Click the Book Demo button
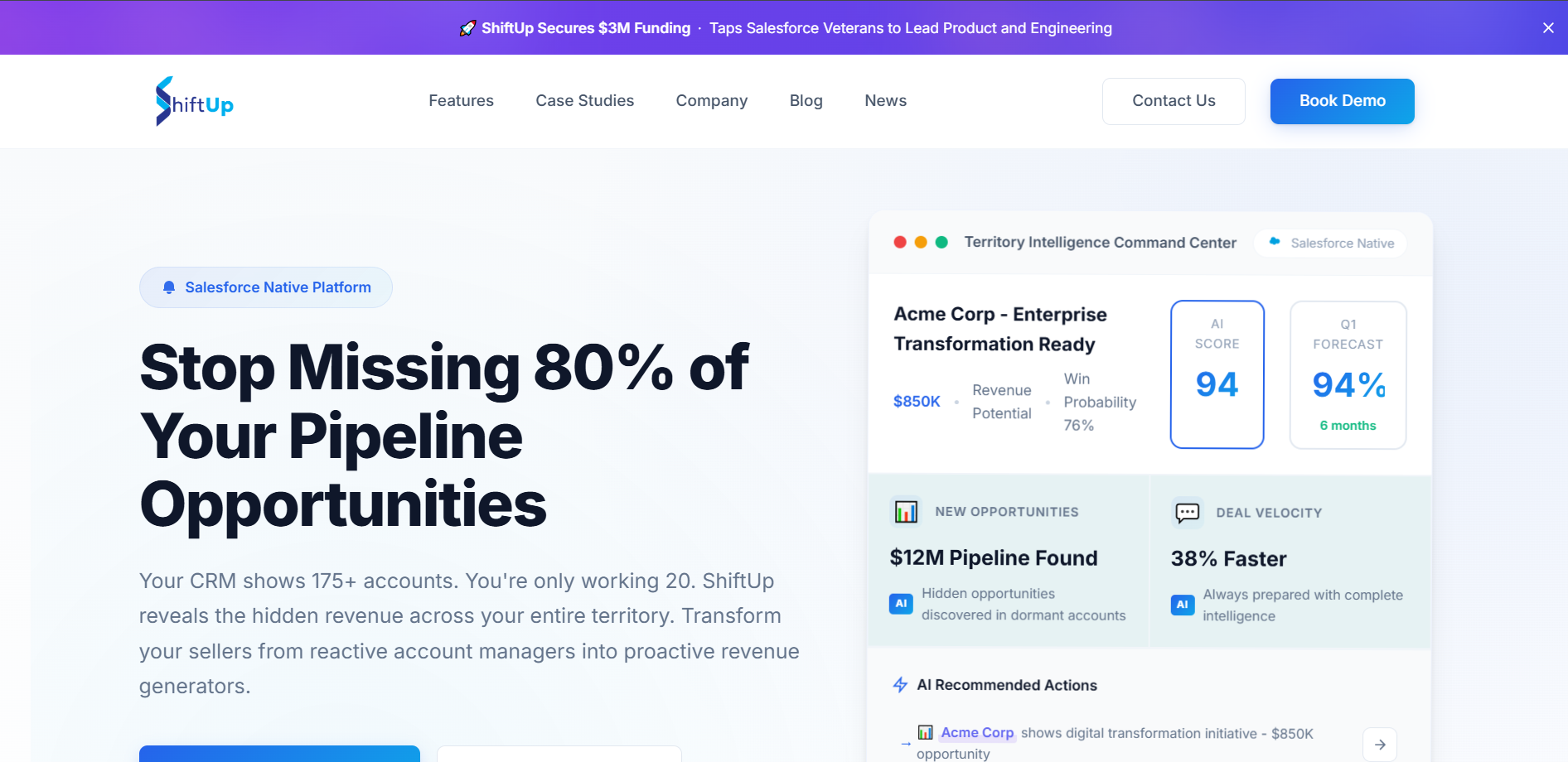This screenshot has width=1568, height=762. (x=1342, y=101)
